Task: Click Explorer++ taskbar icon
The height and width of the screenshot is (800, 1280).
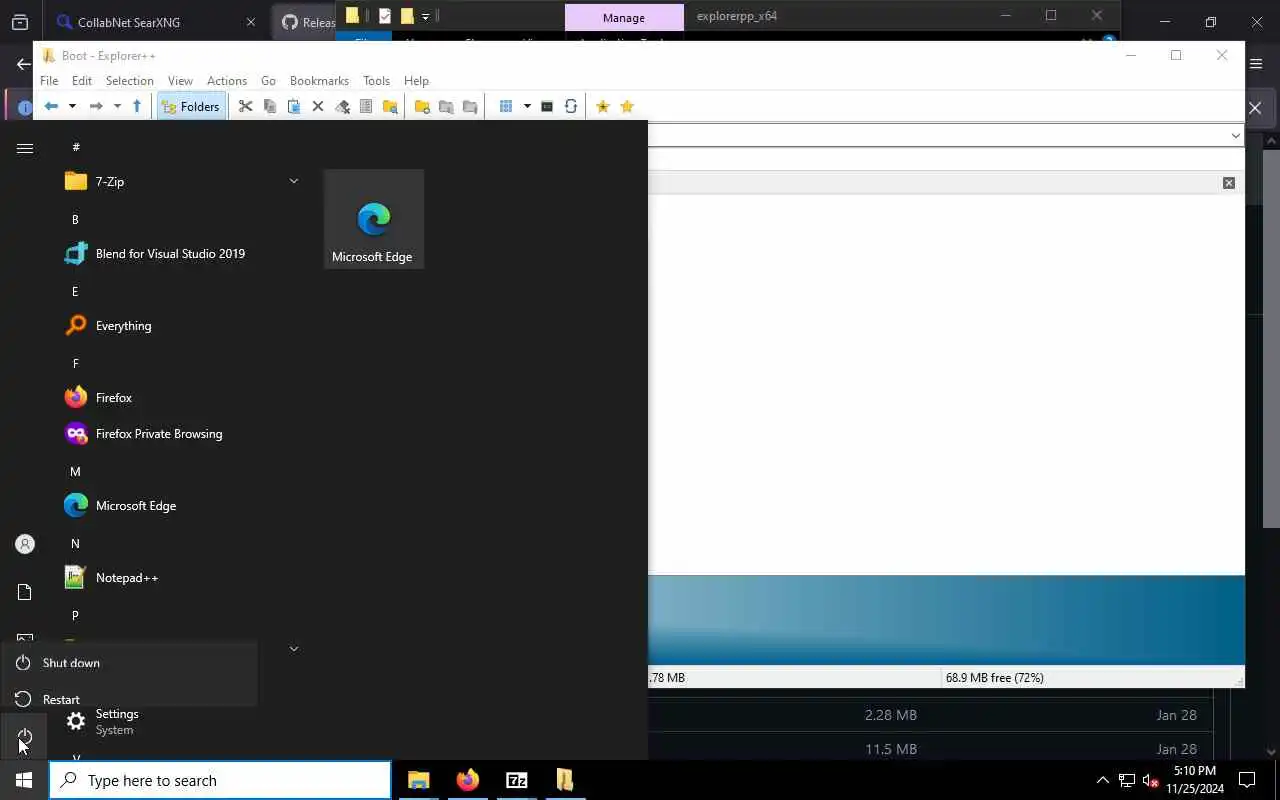Action: pyautogui.click(x=565, y=780)
